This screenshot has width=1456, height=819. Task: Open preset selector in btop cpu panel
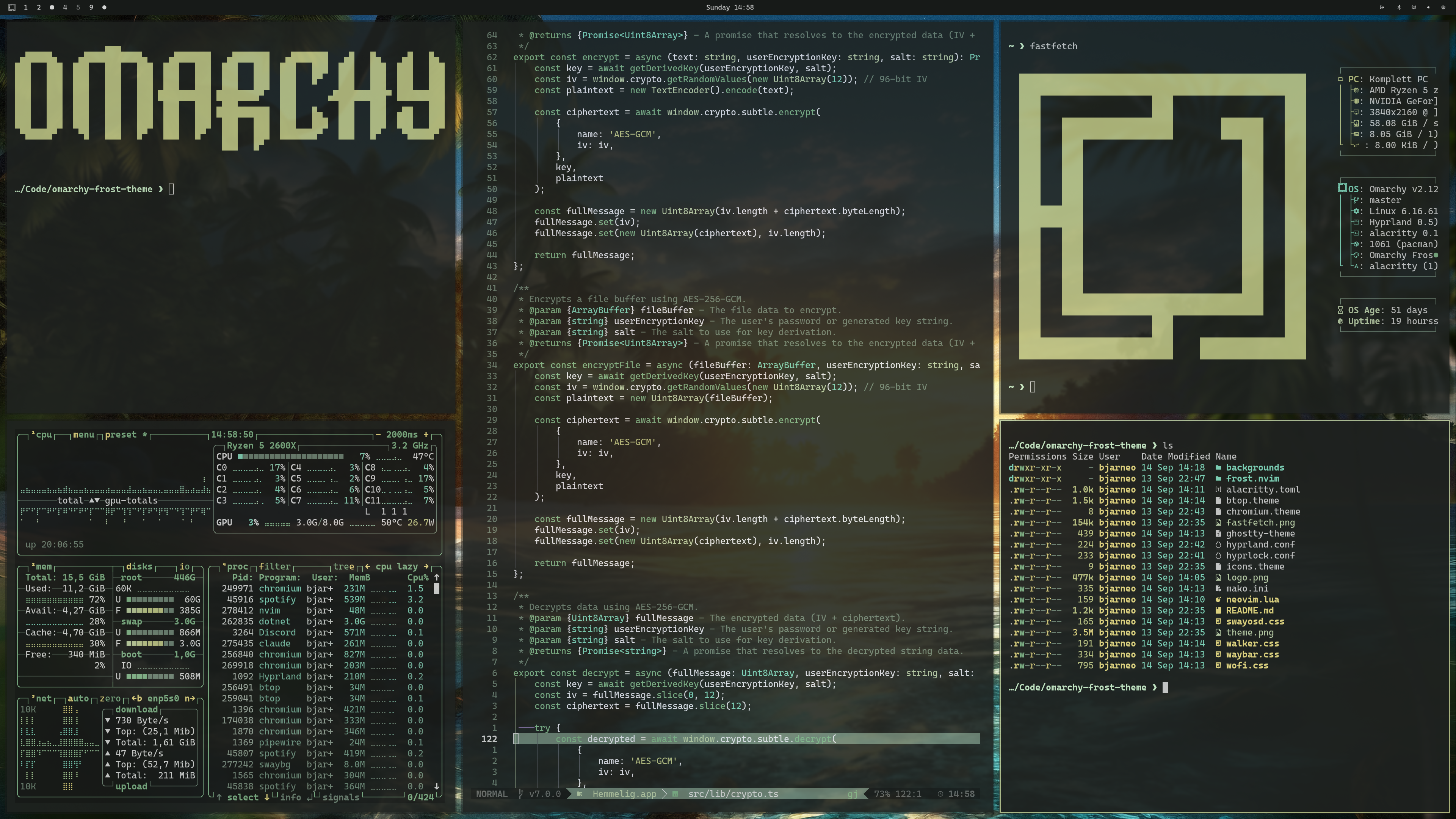(x=121, y=435)
